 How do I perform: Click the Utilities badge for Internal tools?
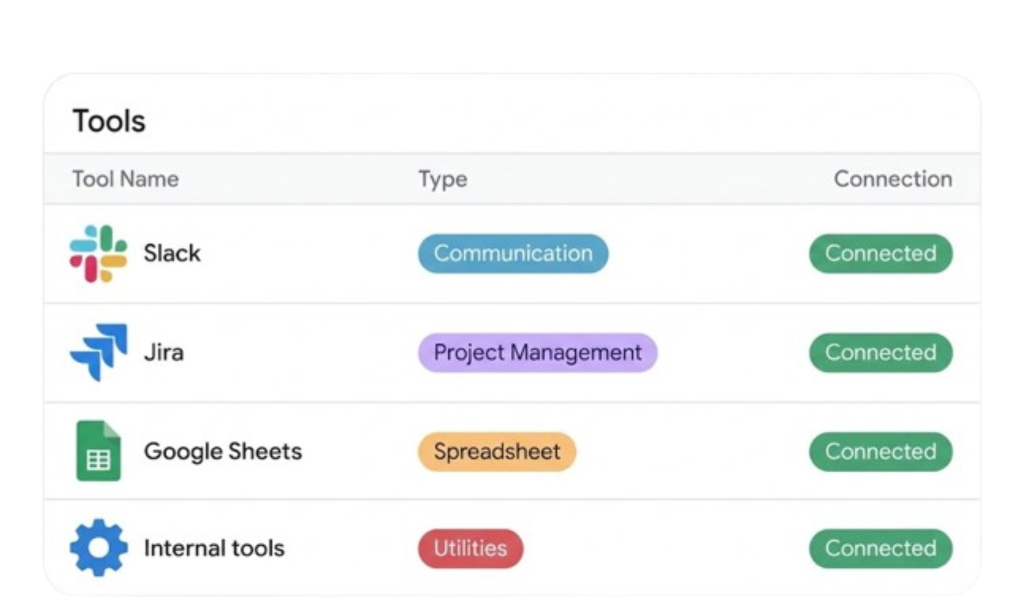[x=470, y=548]
